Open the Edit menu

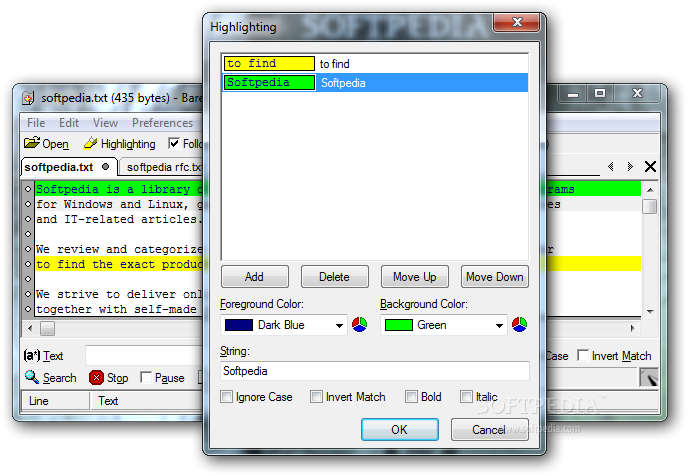pyautogui.click(x=69, y=123)
